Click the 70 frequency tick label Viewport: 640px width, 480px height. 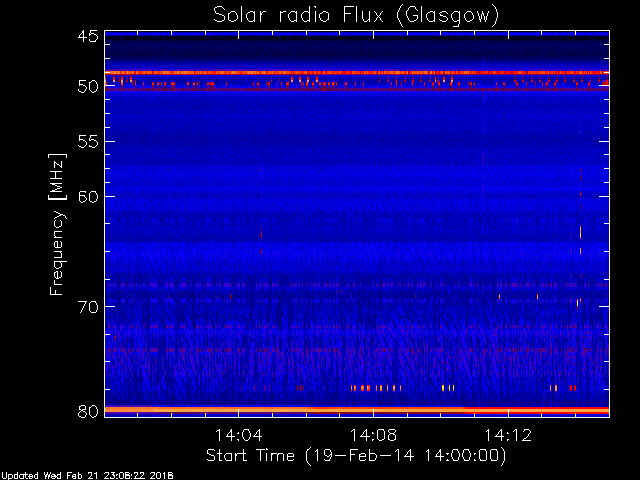click(x=88, y=307)
